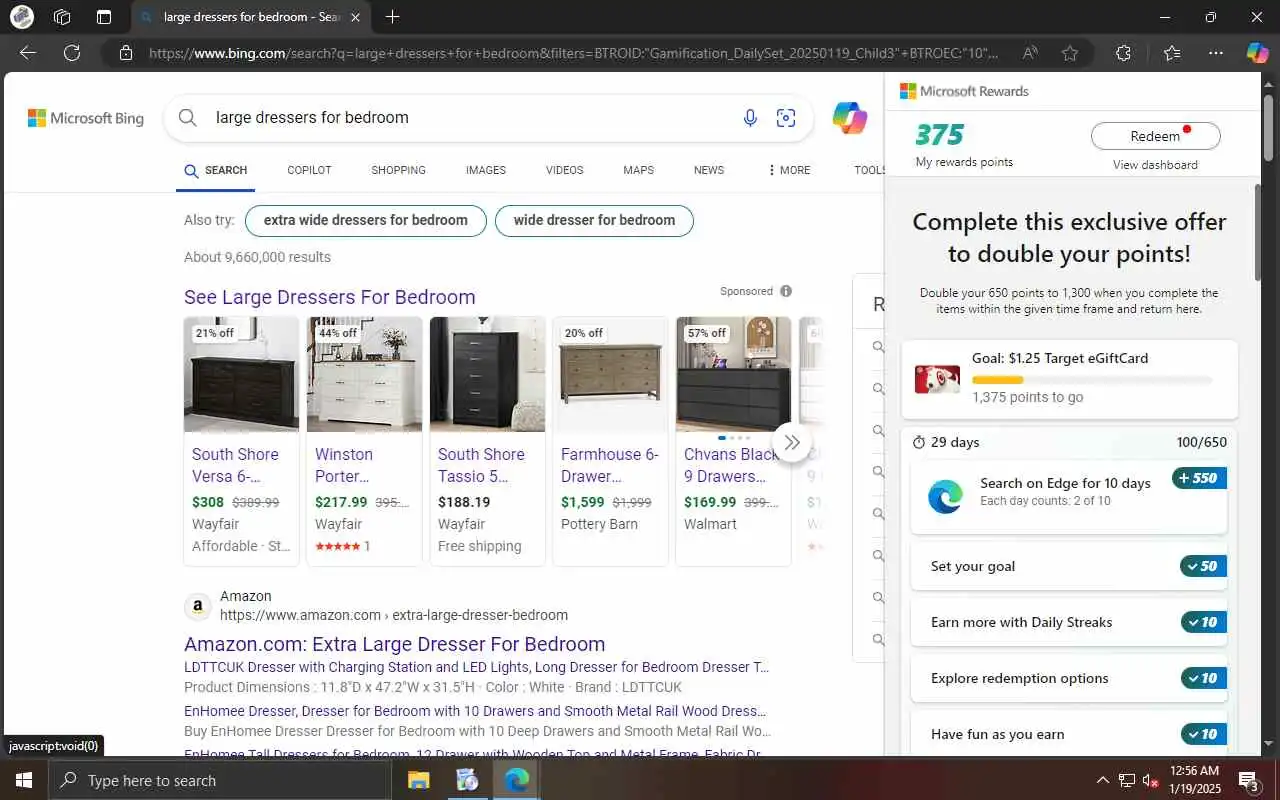The height and width of the screenshot is (800, 1280).
Task: Open the Favorites list icon
Action: [x=1172, y=53]
